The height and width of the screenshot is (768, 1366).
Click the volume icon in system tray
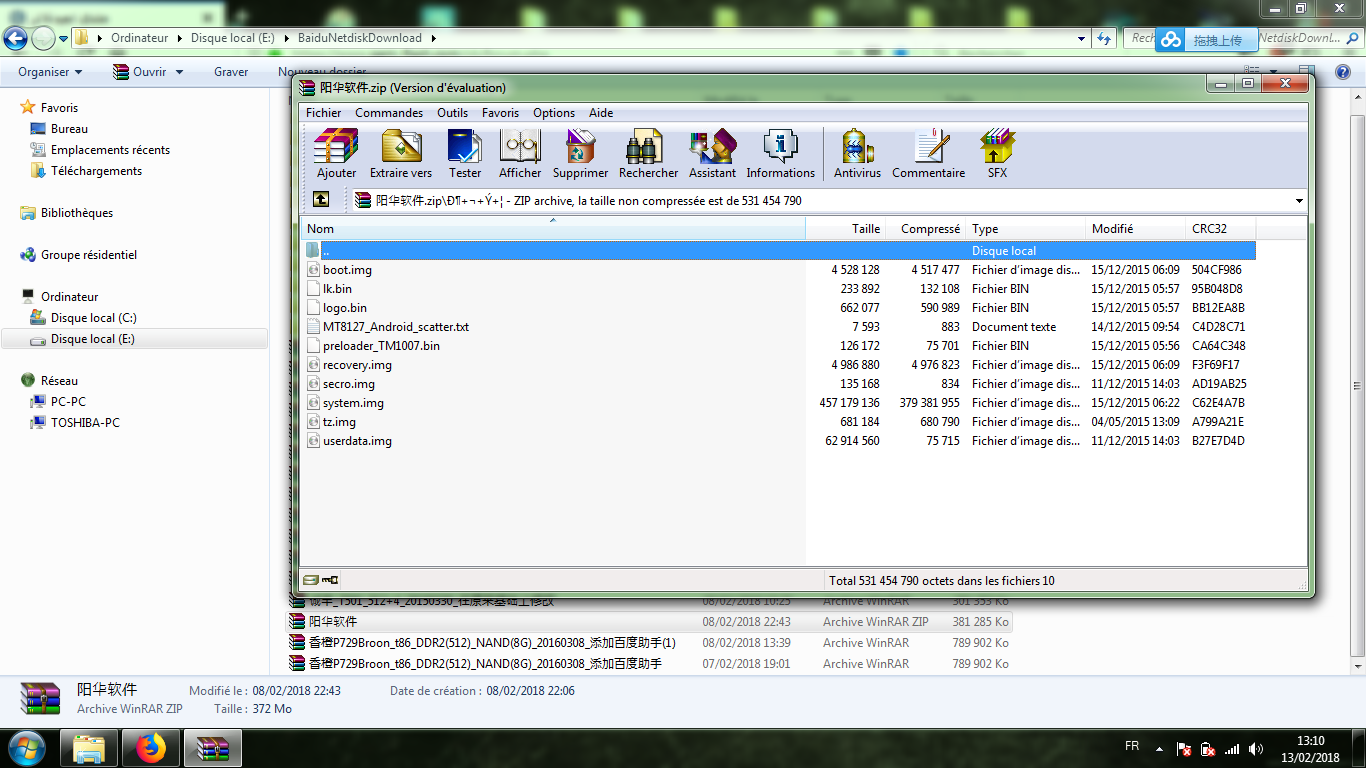(1256, 749)
